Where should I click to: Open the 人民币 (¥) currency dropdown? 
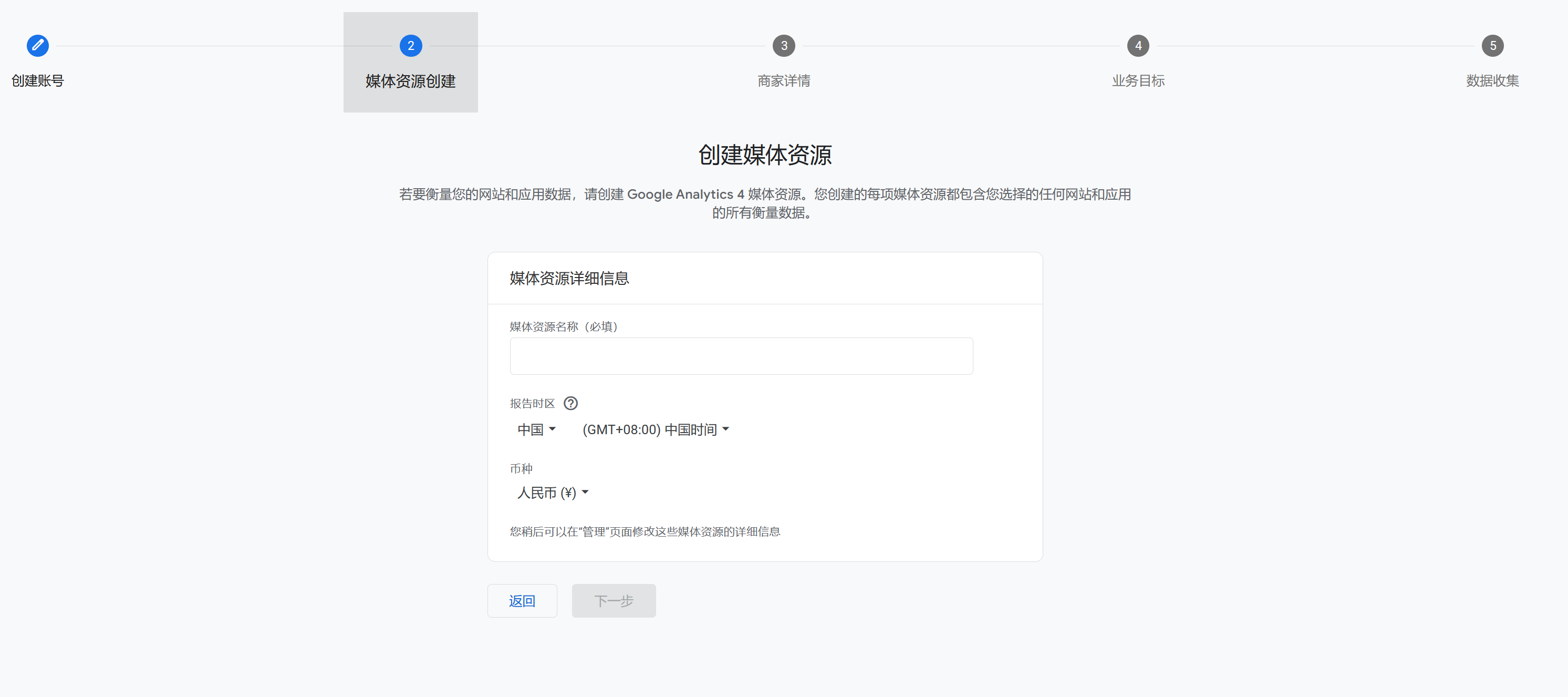pos(553,493)
